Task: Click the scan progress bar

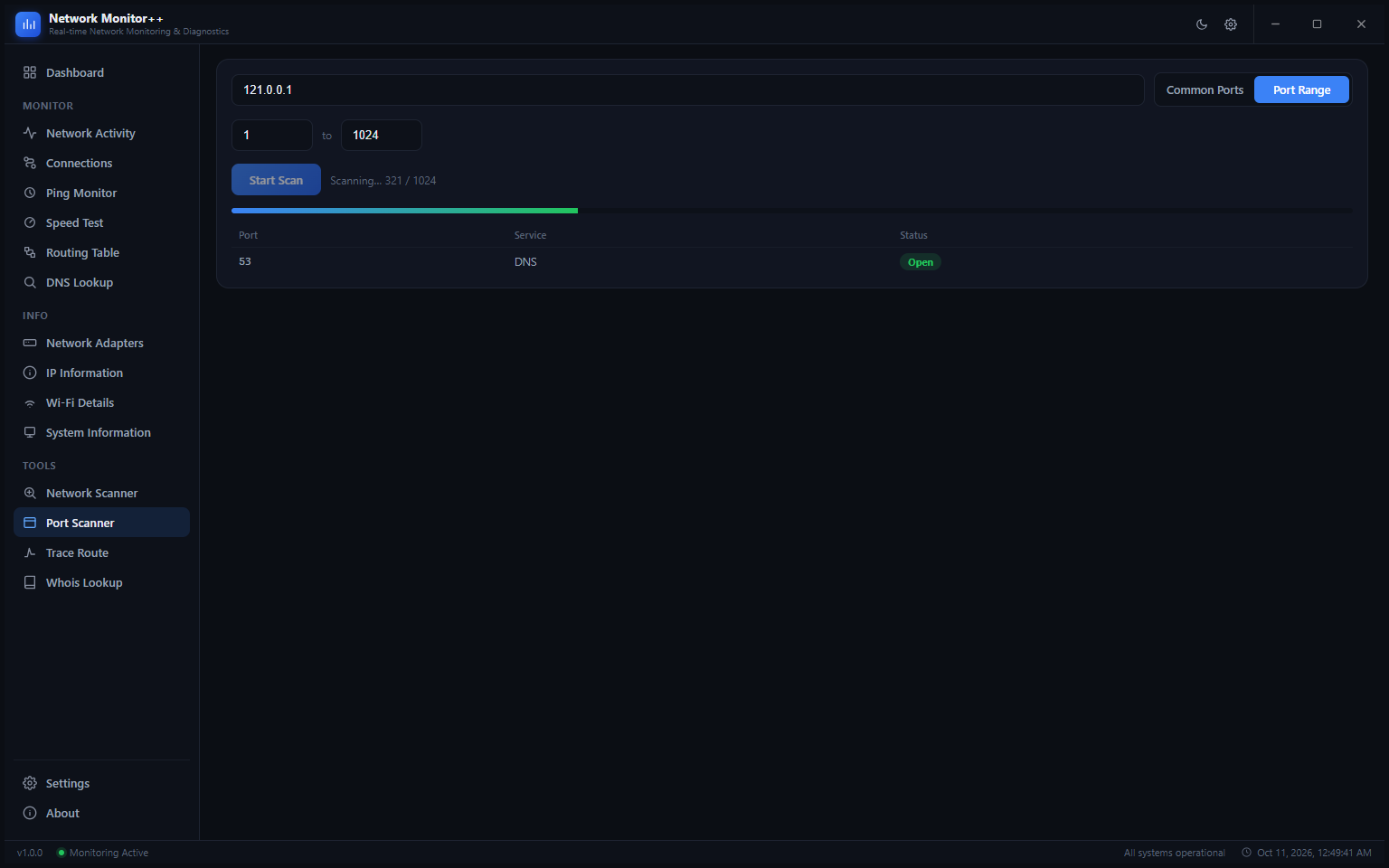Action: (792, 211)
